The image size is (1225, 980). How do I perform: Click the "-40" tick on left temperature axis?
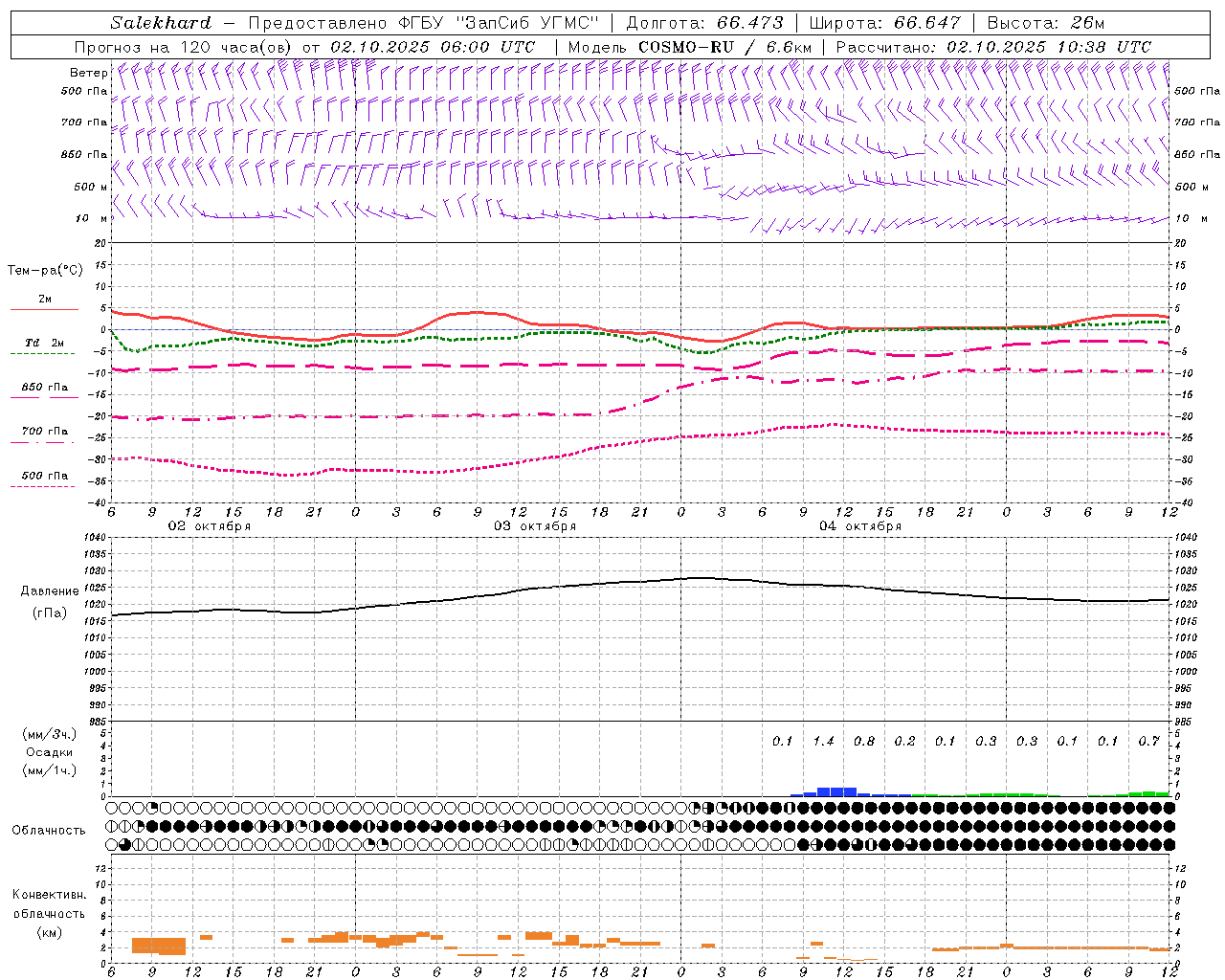98,503
